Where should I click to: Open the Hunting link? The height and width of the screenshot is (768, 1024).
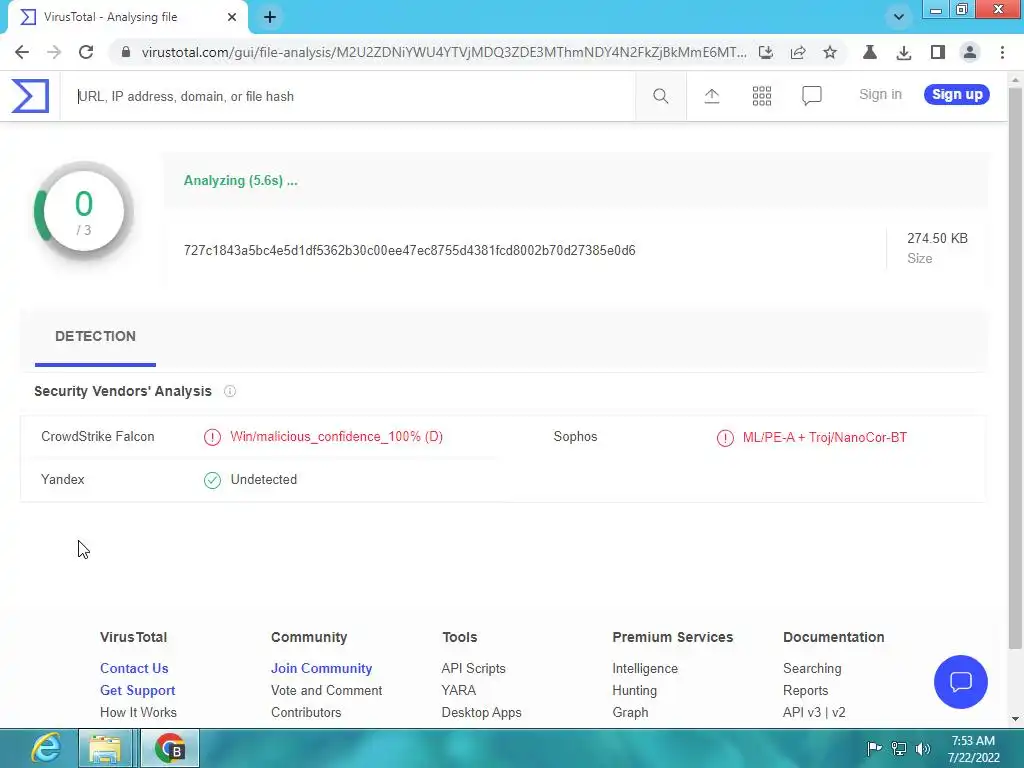coord(634,691)
